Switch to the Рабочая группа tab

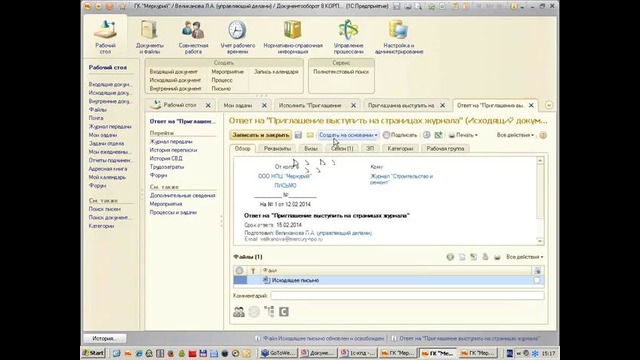(445, 149)
